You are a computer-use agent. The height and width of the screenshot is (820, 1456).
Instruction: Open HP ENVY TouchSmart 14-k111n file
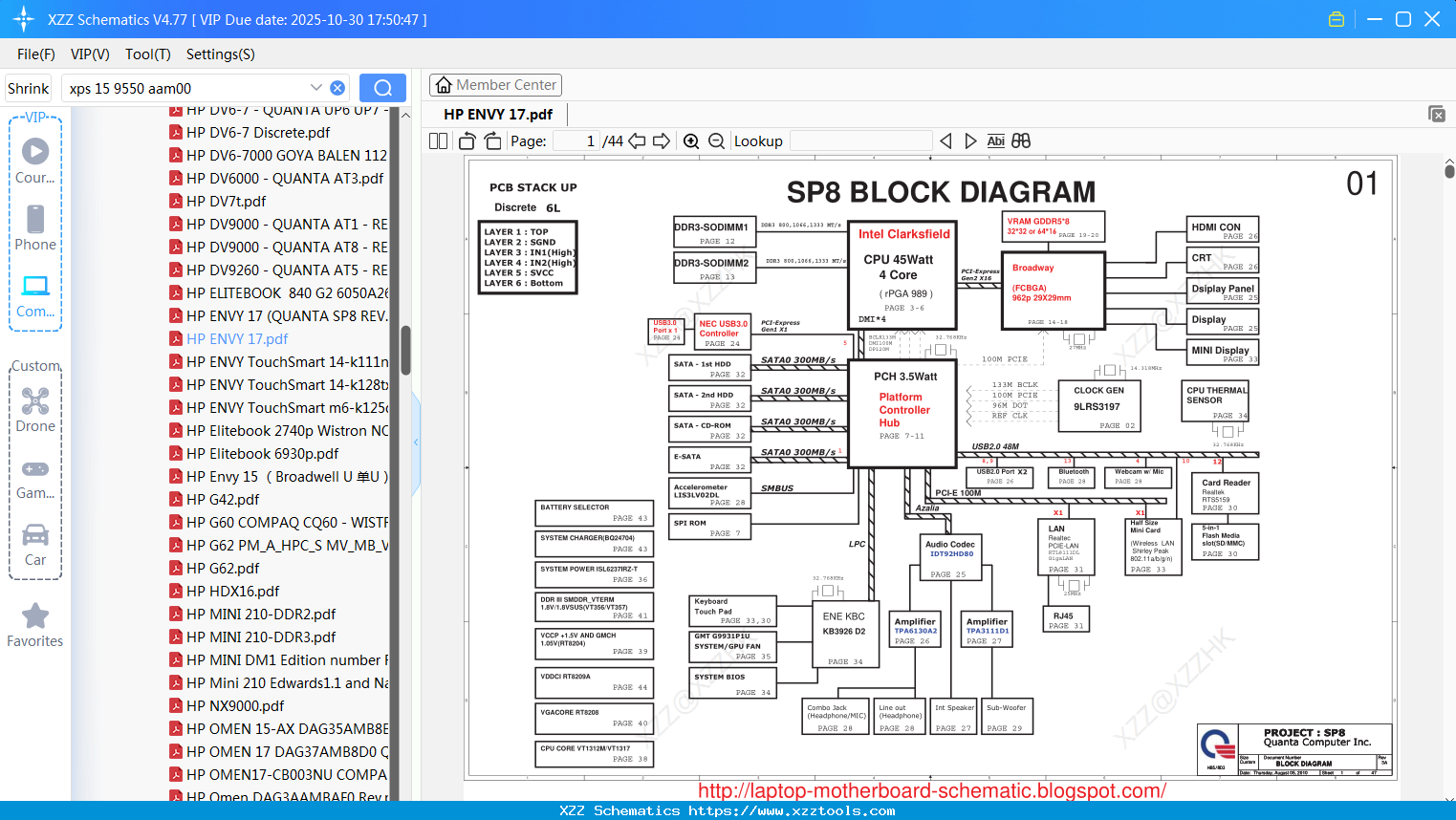(x=287, y=362)
